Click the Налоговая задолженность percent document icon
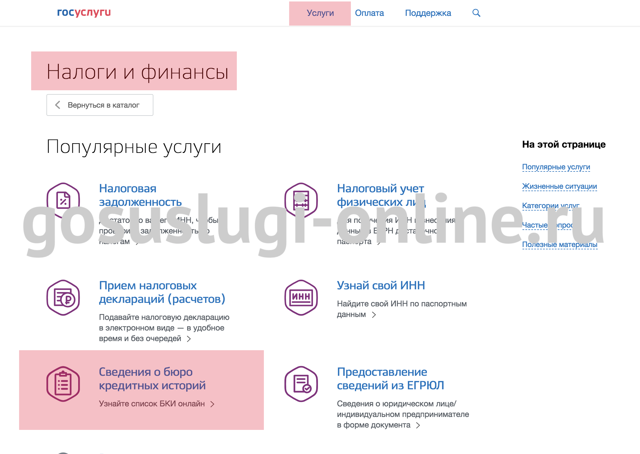This screenshot has width=640, height=454. point(63,200)
